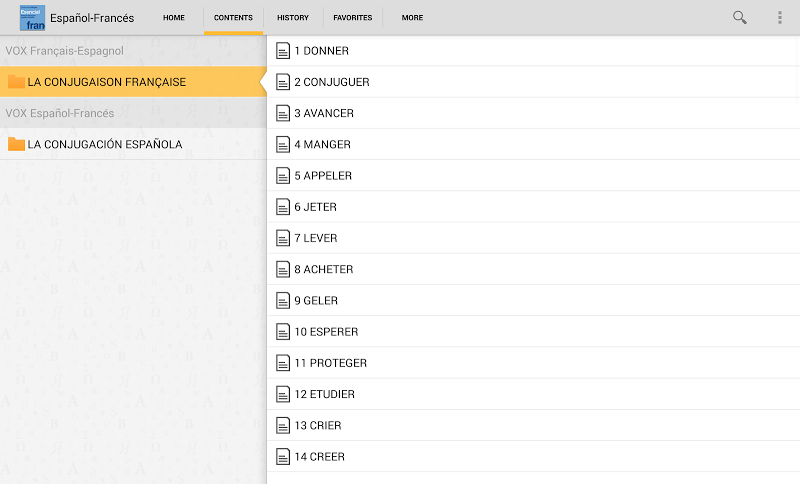Open the 14 CREER conjugation entry
Image resolution: width=800 pixels, height=484 pixels.
click(x=533, y=456)
